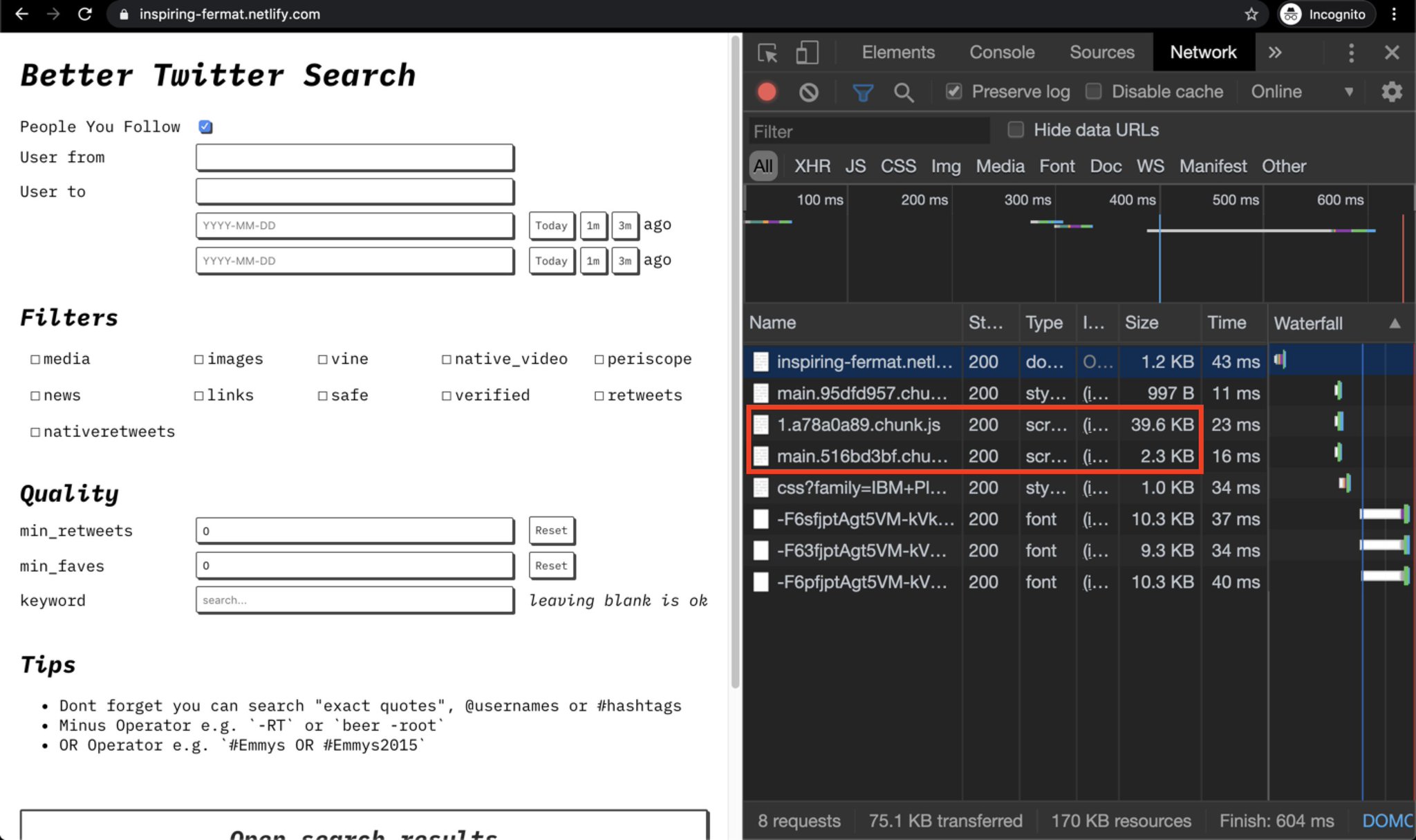
Task: Expand the hidden DevTools panels chevron
Action: (x=1276, y=53)
